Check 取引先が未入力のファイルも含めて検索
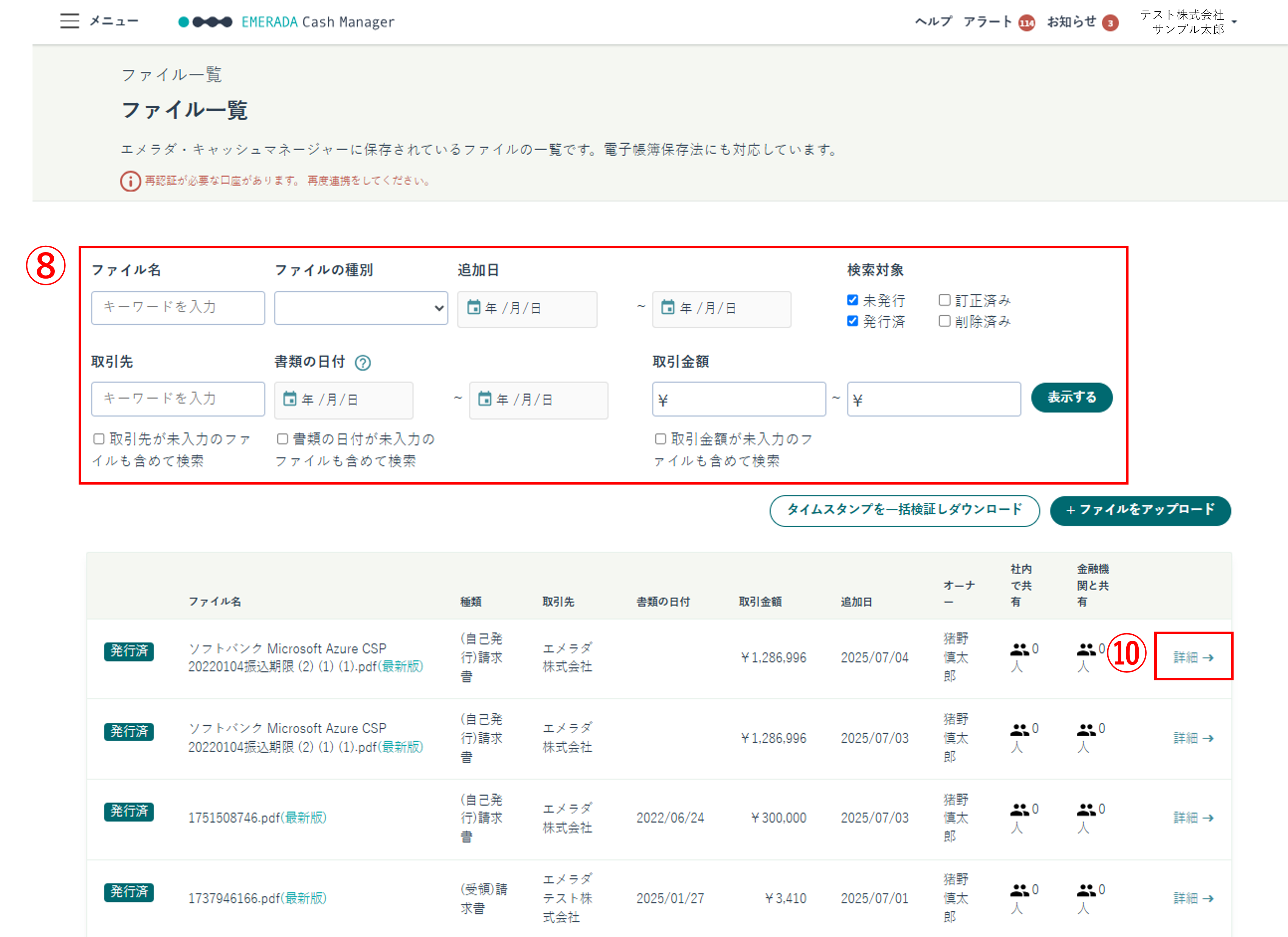Image resolution: width=1288 pixels, height=937 pixels. coord(99,439)
